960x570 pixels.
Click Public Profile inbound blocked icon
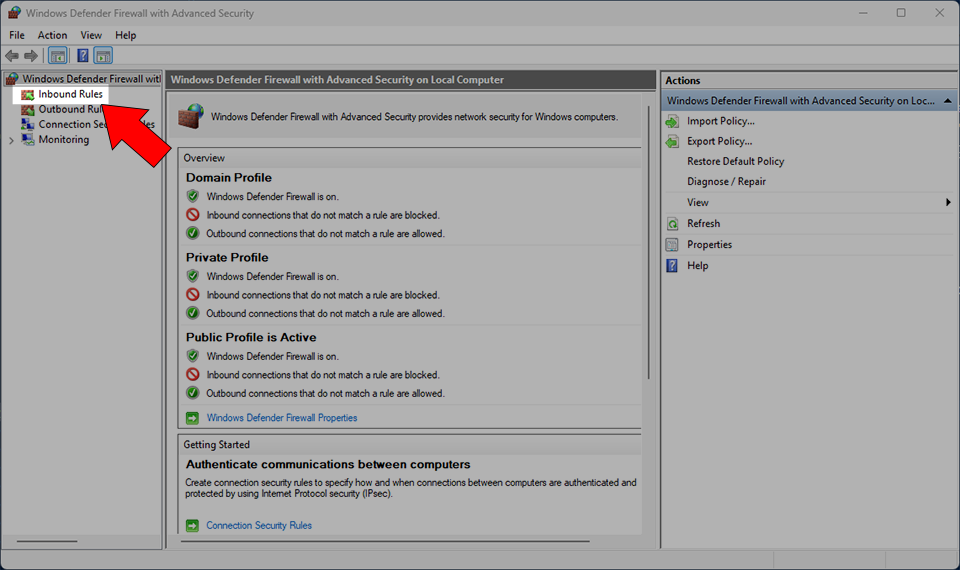pyautogui.click(x=193, y=374)
